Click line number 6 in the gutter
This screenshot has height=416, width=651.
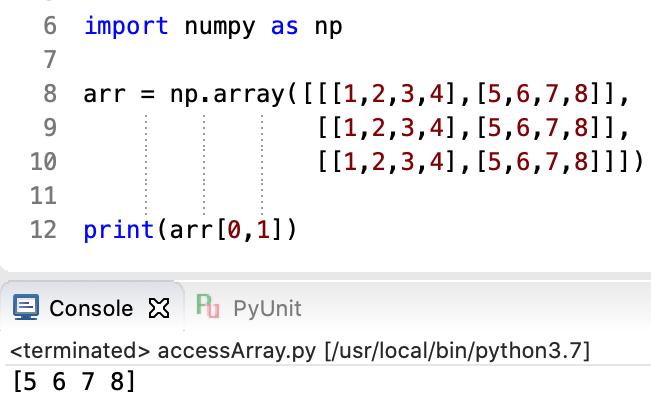[x=49, y=26]
